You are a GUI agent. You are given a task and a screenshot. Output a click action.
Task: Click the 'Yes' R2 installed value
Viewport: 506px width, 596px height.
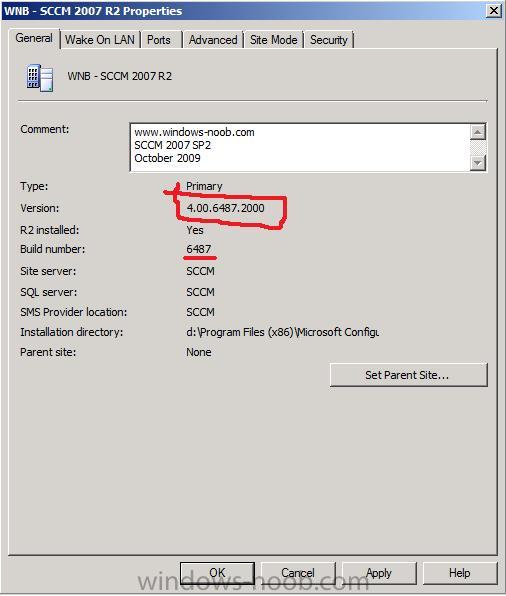click(x=195, y=230)
